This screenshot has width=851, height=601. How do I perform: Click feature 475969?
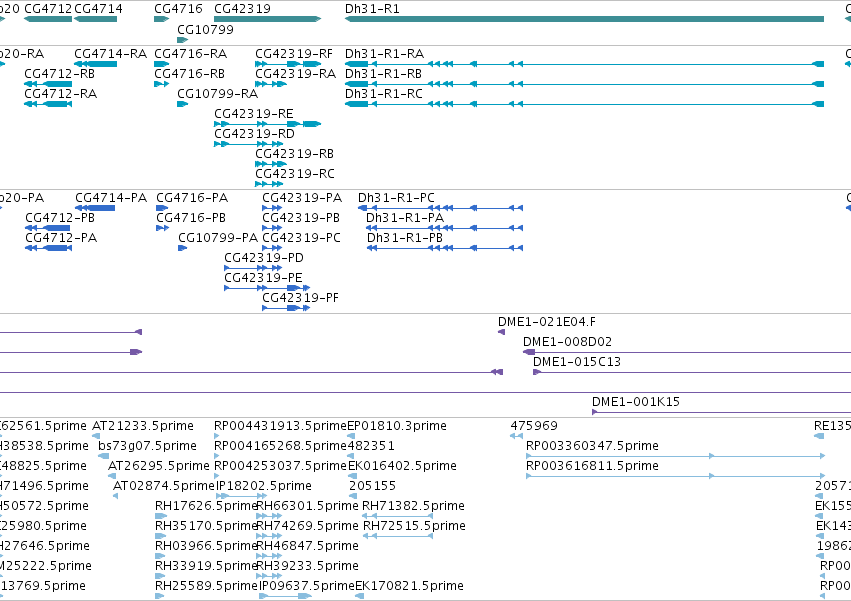point(517,436)
